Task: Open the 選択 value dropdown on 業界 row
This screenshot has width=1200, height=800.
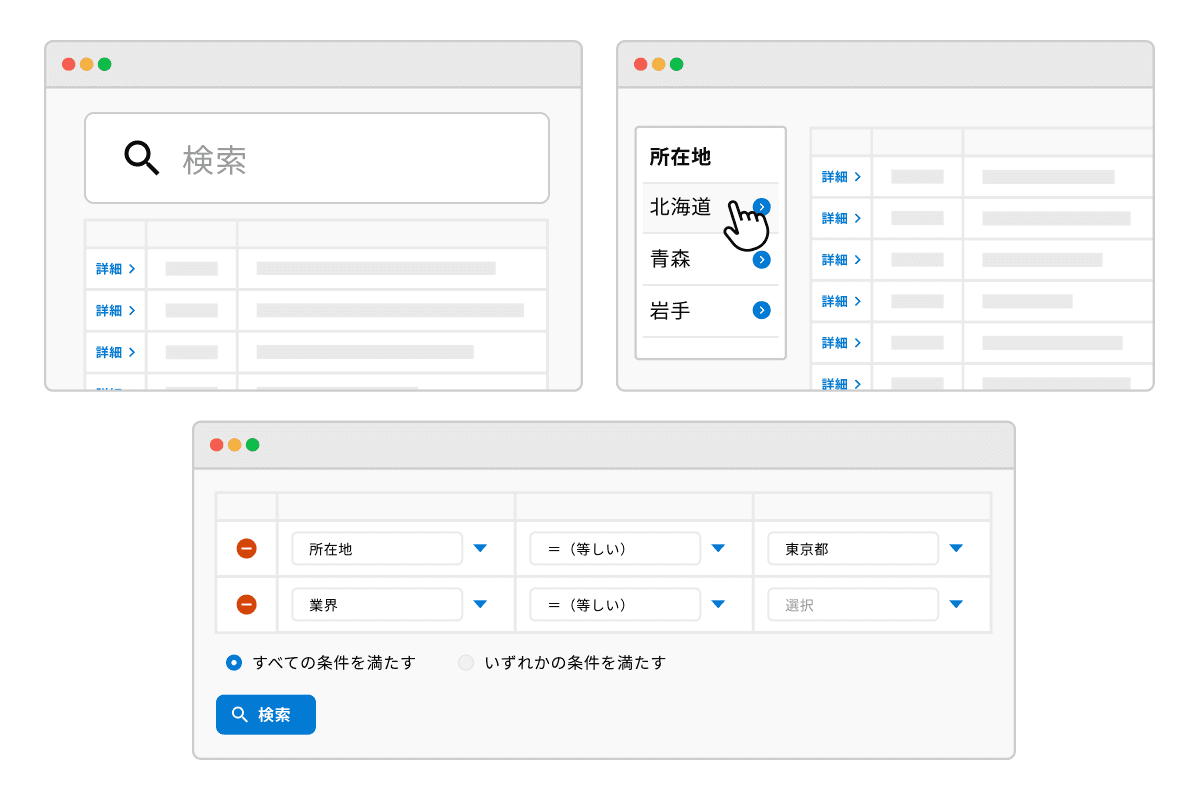Action: tap(956, 604)
